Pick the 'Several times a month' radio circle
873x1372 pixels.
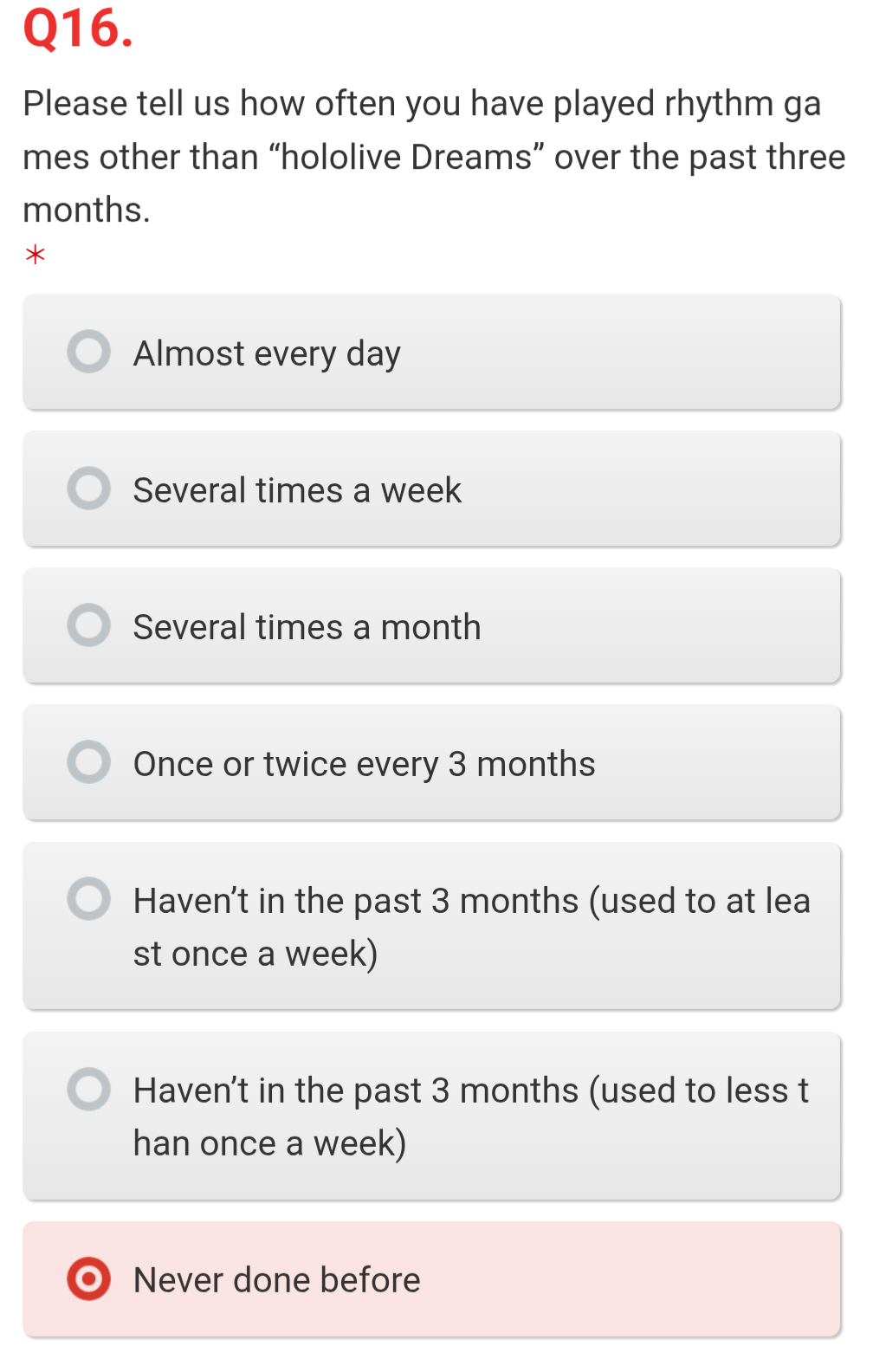88,625
